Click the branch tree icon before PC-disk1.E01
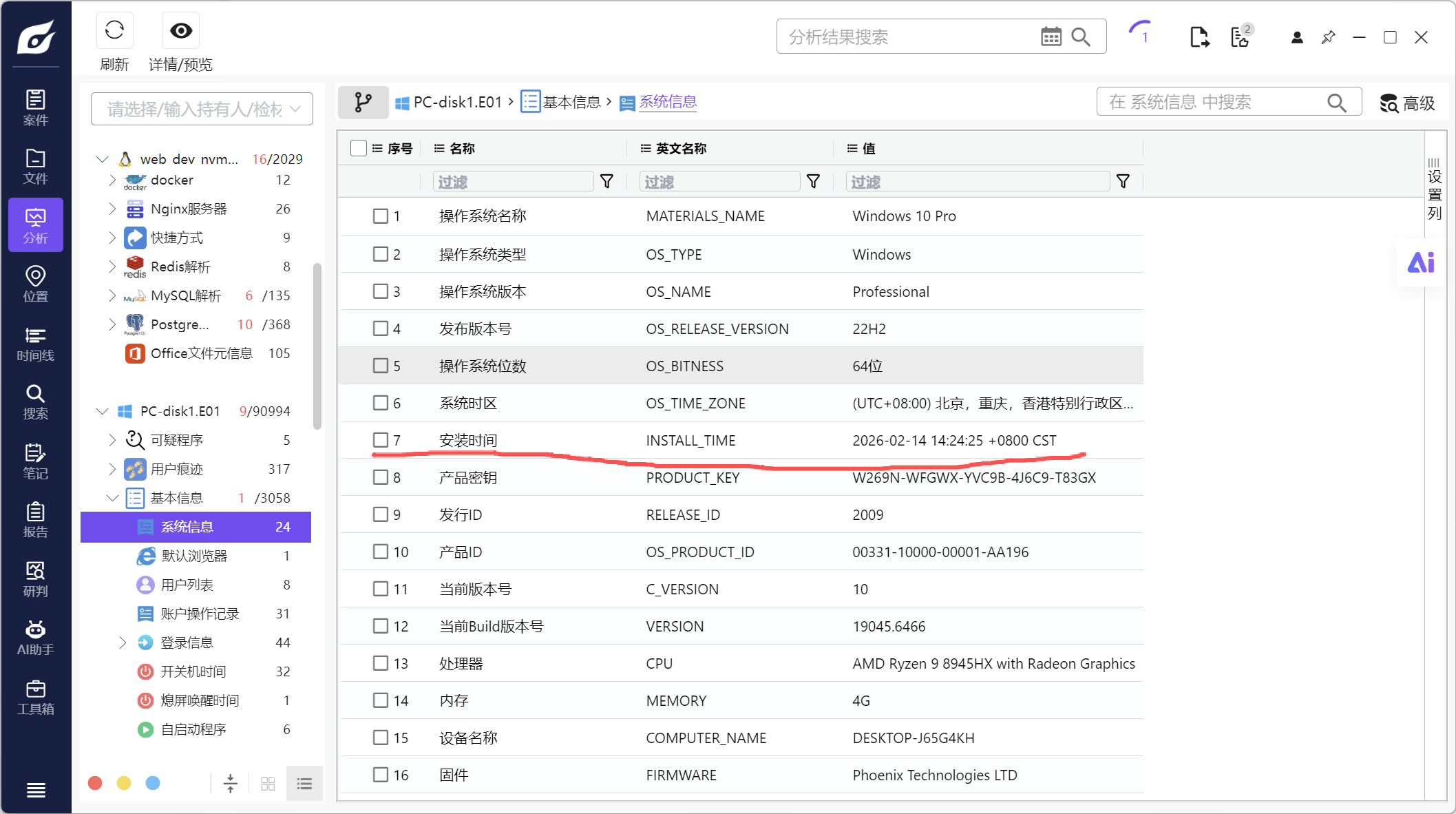Image resolution: width=1456 pixels, height=814 pixels. point(363,103)
